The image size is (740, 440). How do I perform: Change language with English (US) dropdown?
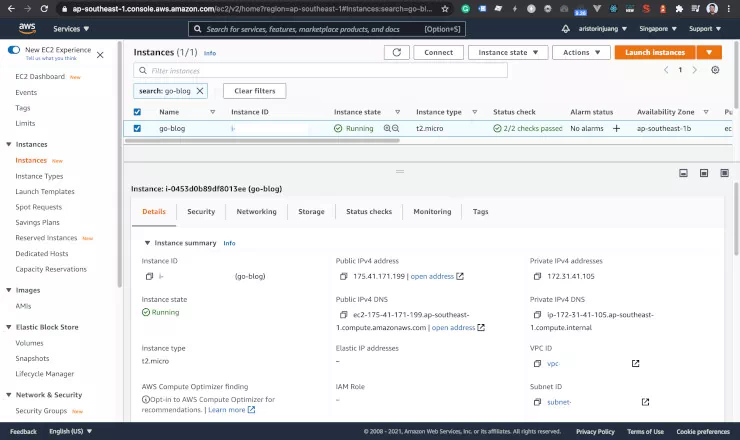(70, 431)
